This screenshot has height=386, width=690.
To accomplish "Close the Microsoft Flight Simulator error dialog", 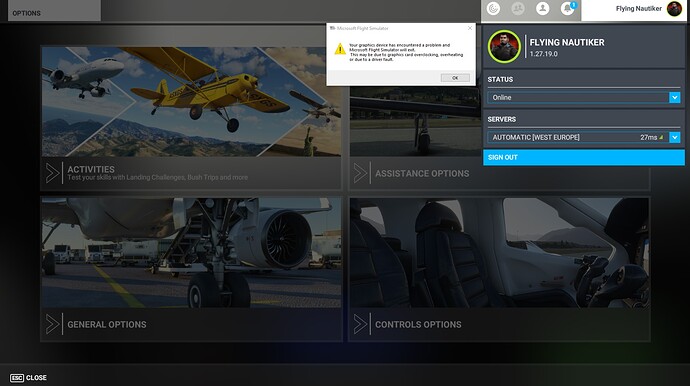I will tap(470, 28).
